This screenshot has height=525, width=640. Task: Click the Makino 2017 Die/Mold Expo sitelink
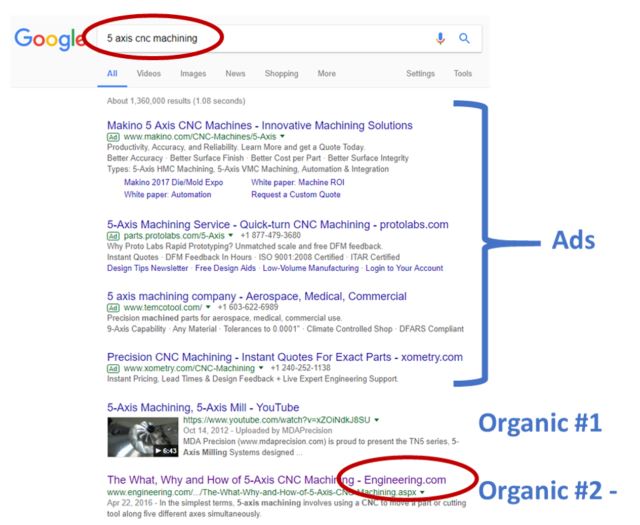point(173,182)
